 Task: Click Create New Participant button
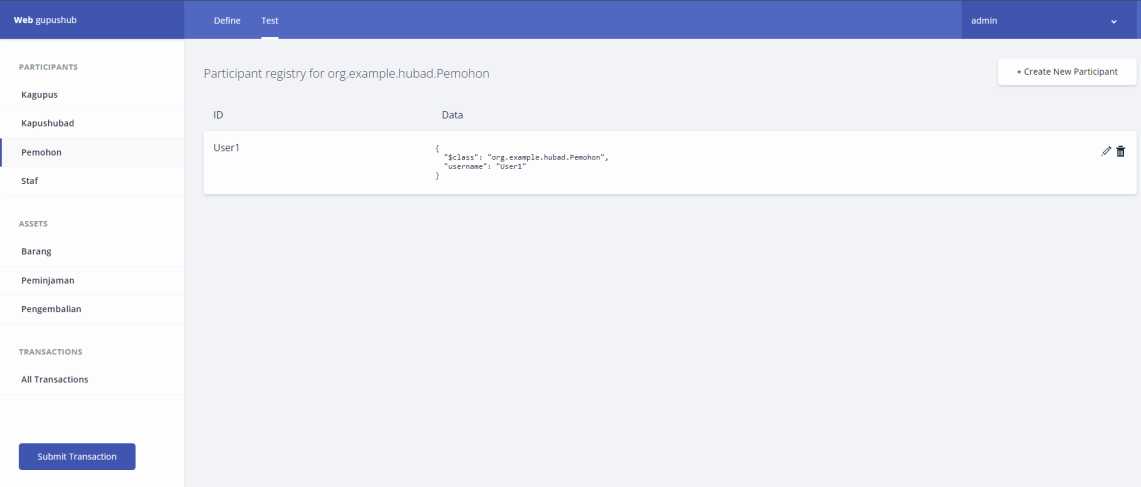tap(1066, 72)
